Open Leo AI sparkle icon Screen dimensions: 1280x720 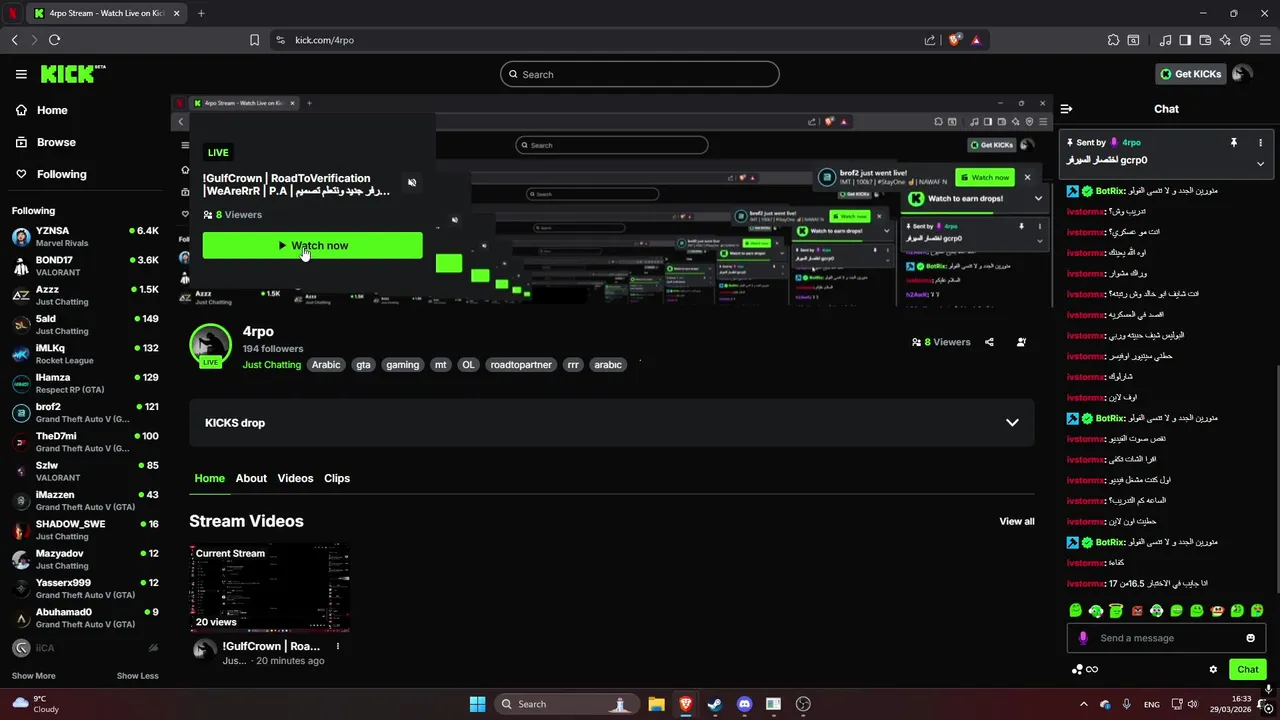coord(1225,40)
